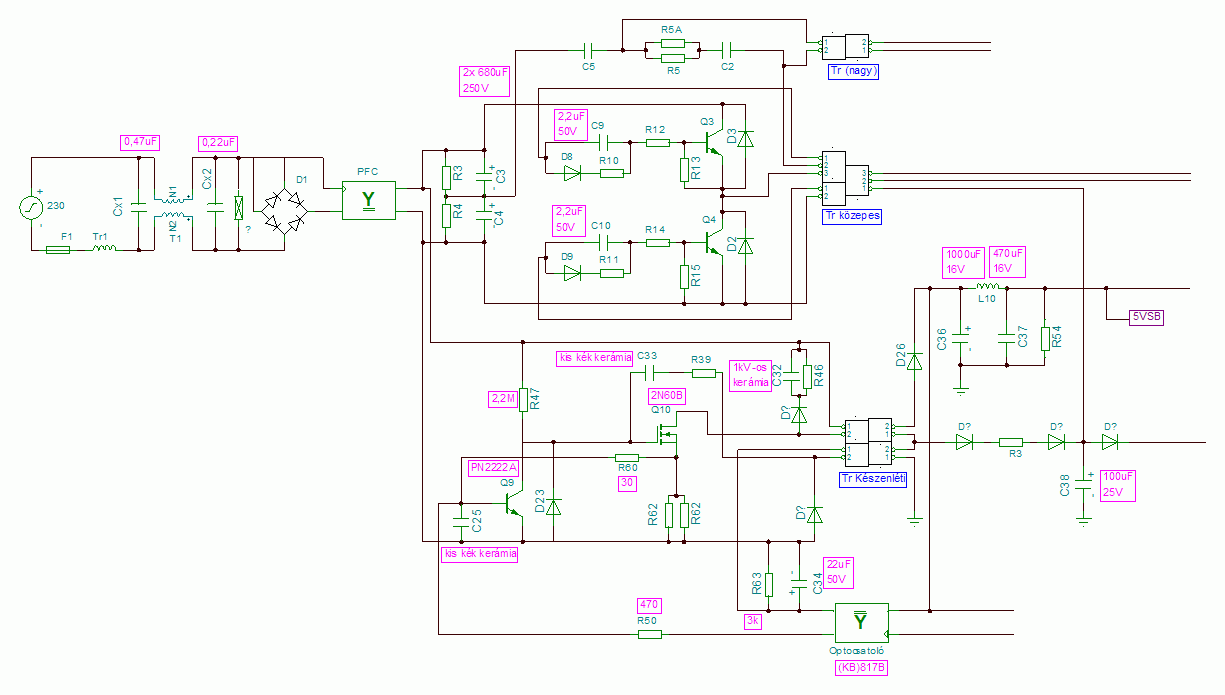Click the F1 fuse symbol
The width and height of the screenshot is (1225, 695).
pyautogui.click(x=58, y=249)
